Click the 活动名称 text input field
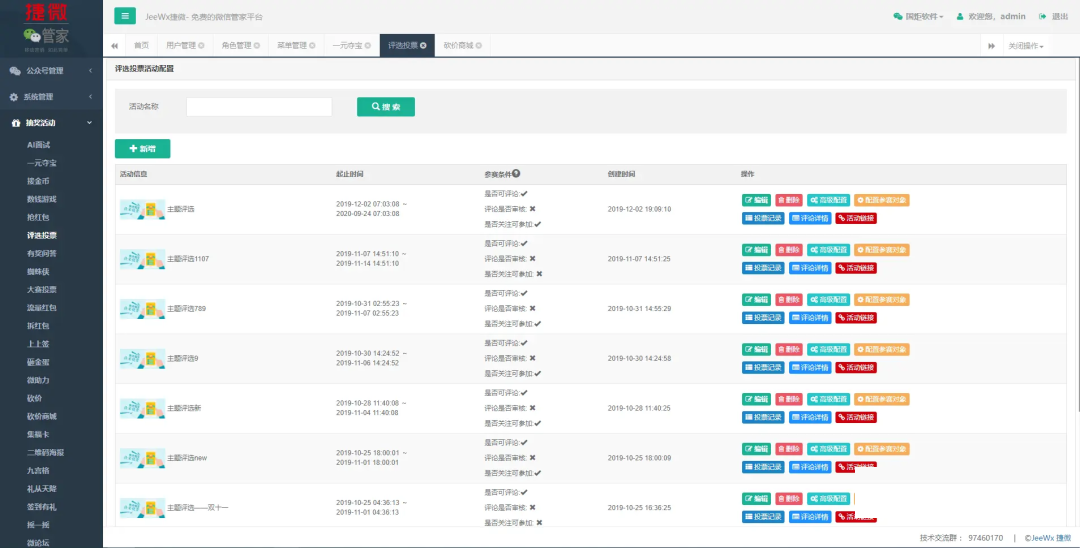1080x548 pixels. coord(259,107)
